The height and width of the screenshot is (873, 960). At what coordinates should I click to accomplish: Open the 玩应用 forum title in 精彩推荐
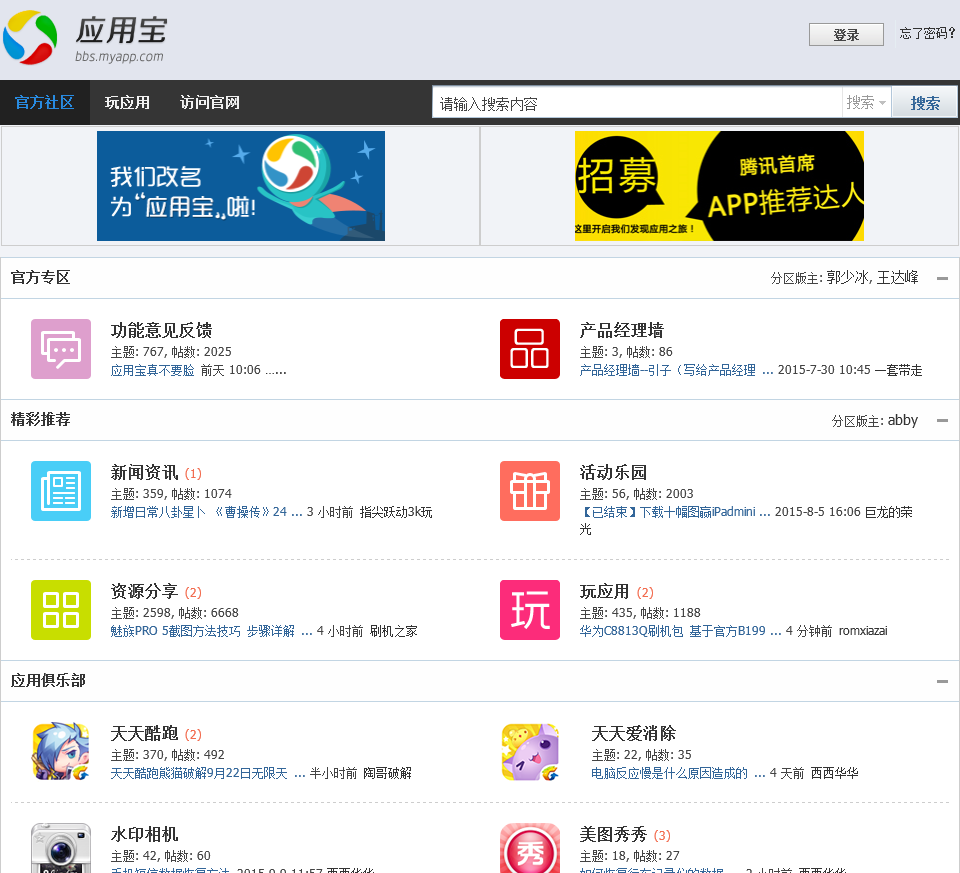click(x=604, y=591)
